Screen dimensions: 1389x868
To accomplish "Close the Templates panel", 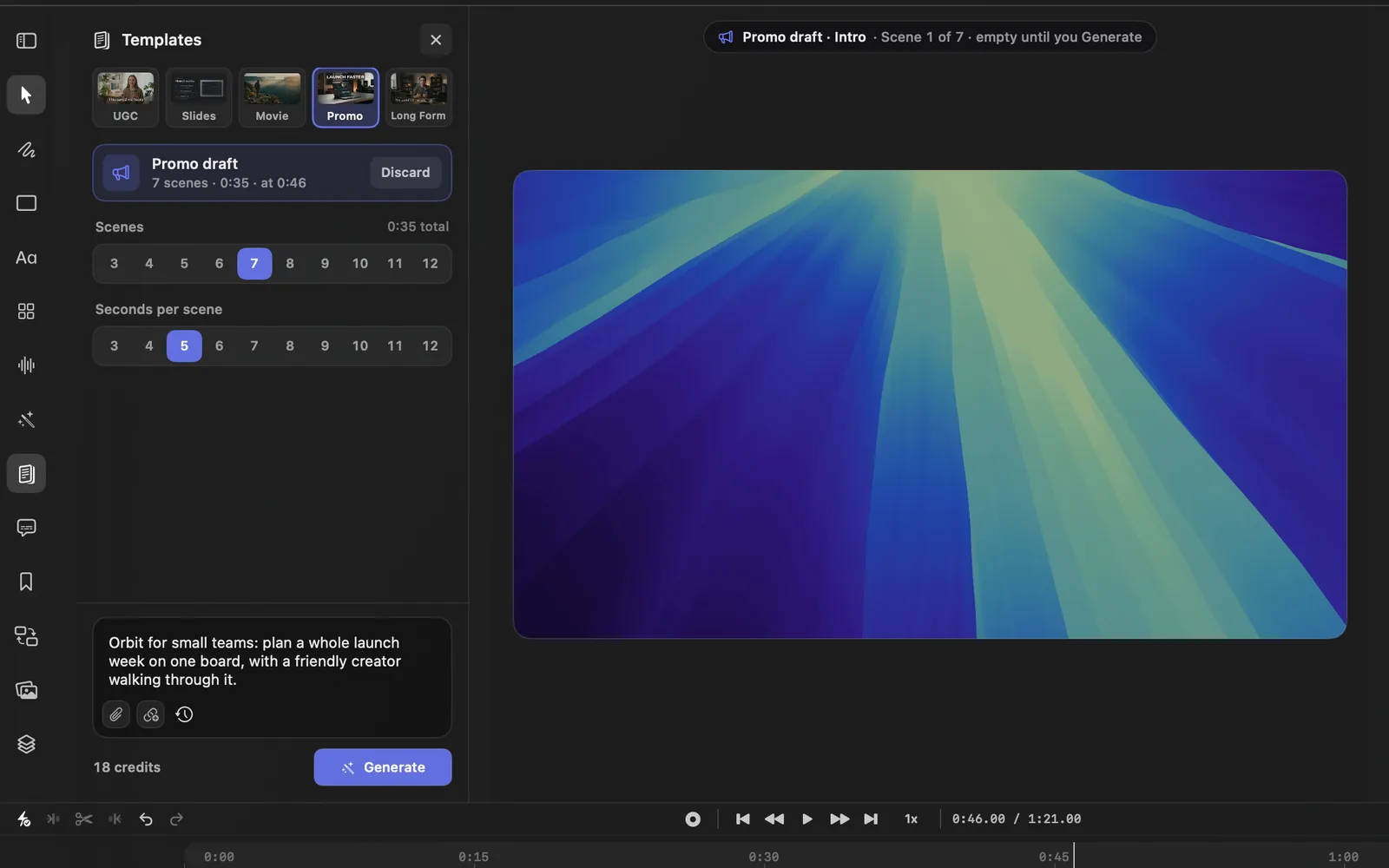I will [x=436, y=40].
